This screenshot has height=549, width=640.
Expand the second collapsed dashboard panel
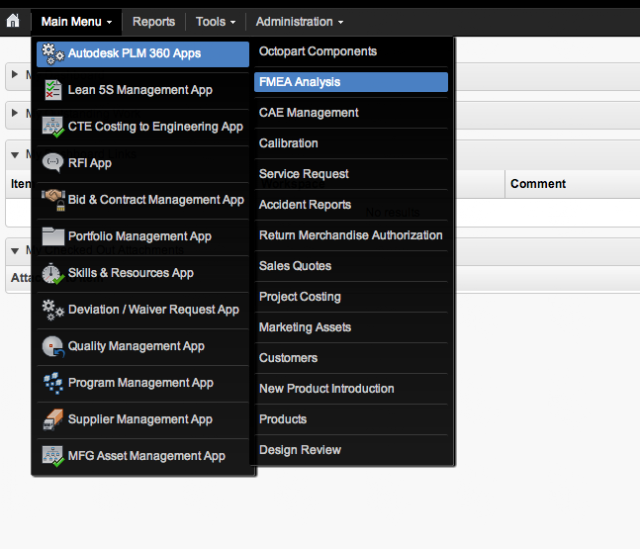15,113
